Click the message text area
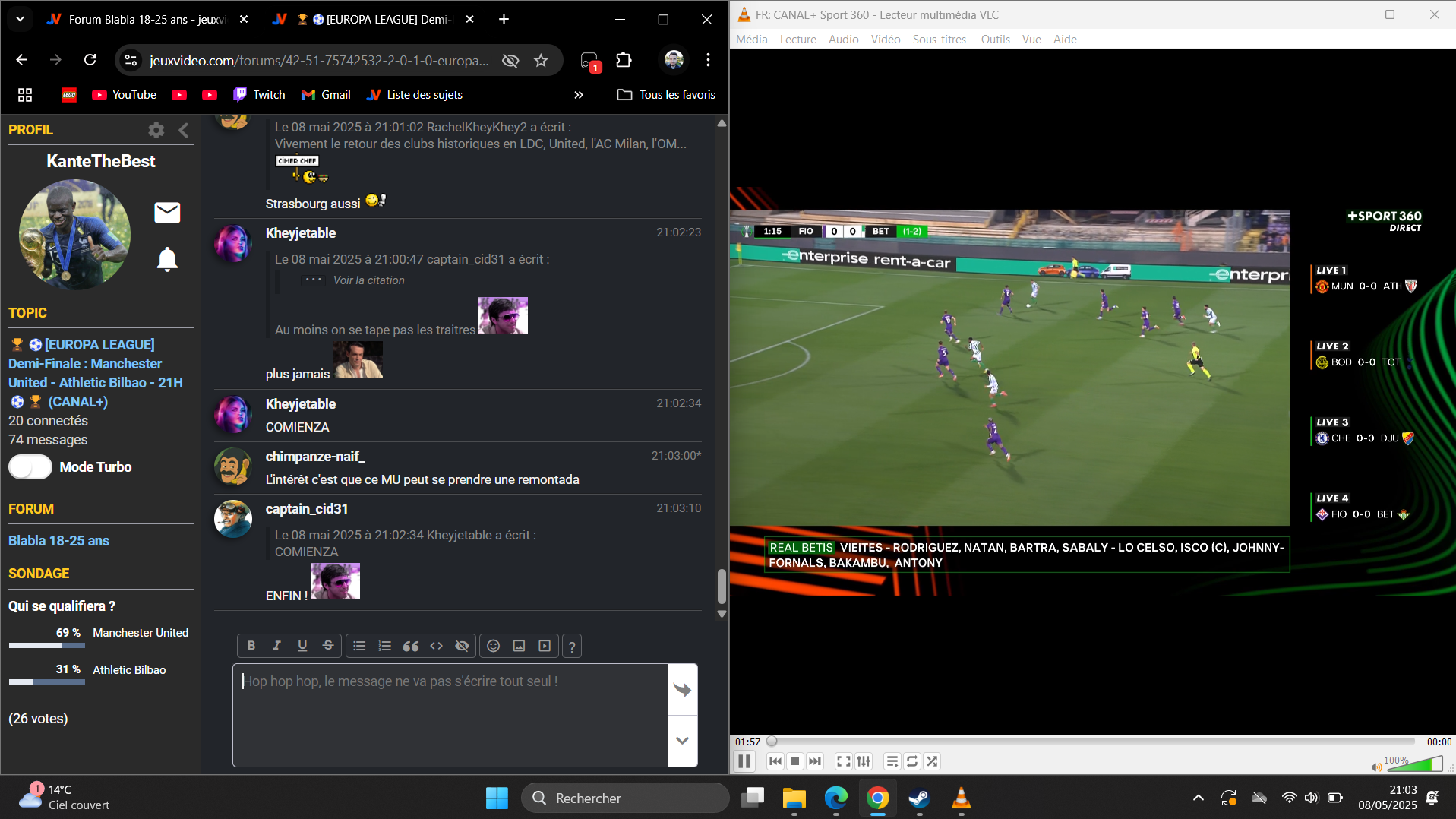The image size is (1456, 819). pos(450,715)
